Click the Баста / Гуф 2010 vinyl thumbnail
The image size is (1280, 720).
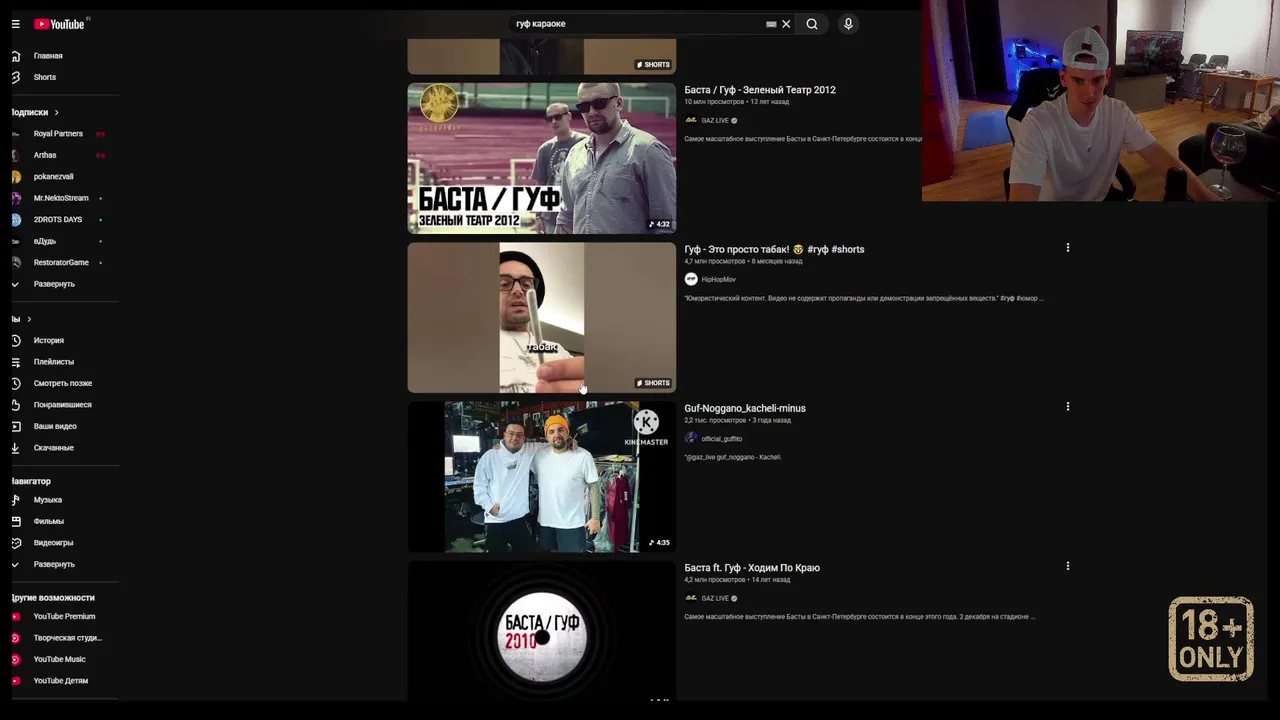tap(541, 631)
